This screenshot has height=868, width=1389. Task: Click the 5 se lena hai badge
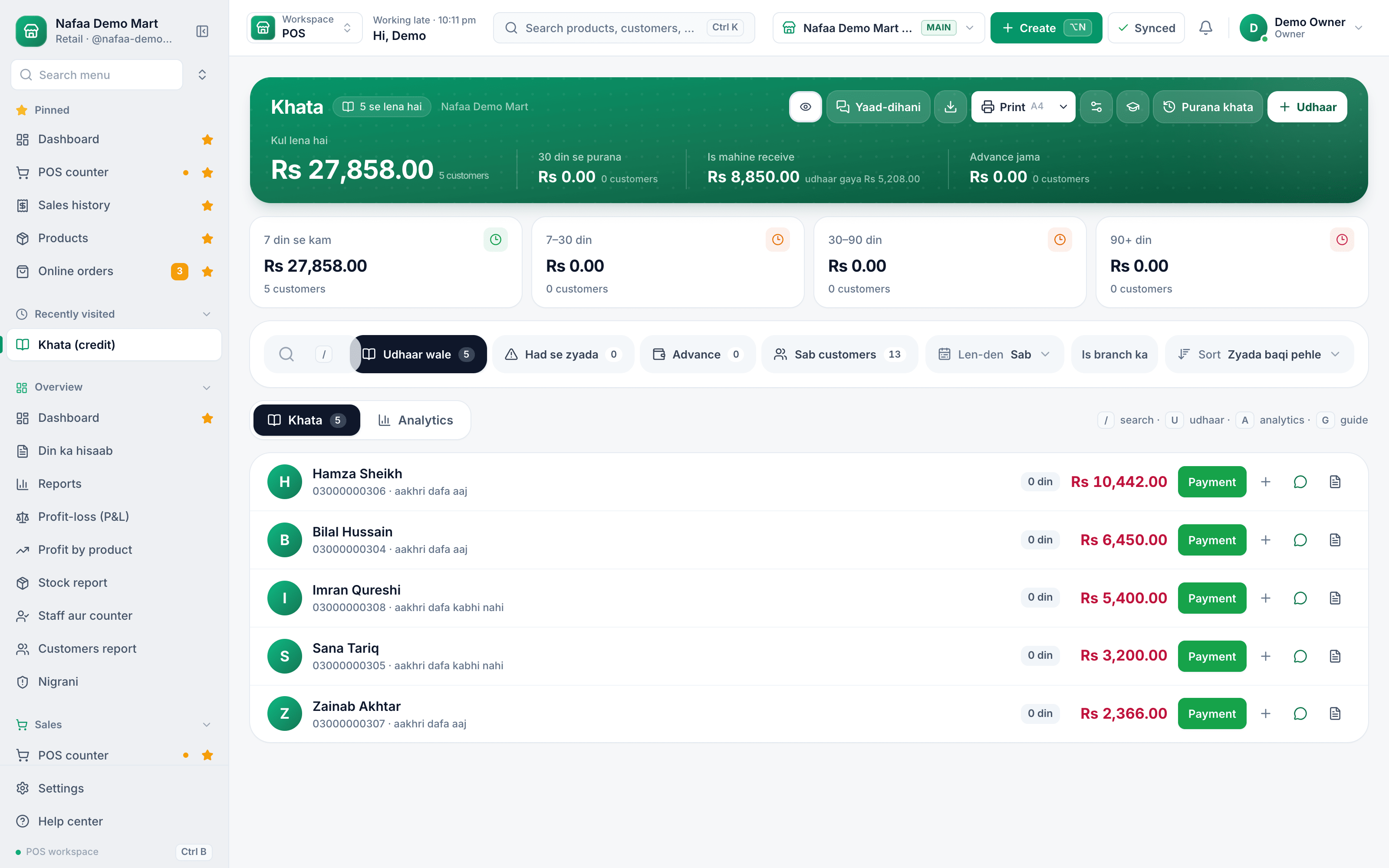[x=382, y=107]
